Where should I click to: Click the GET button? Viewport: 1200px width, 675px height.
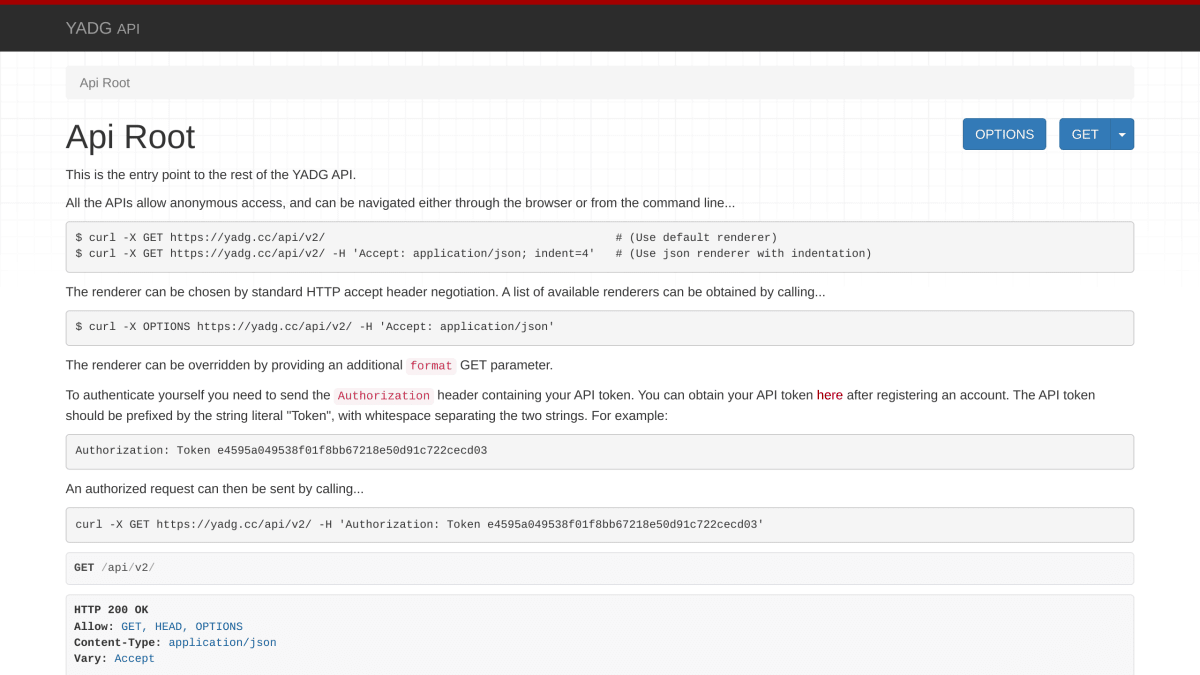1085,134
